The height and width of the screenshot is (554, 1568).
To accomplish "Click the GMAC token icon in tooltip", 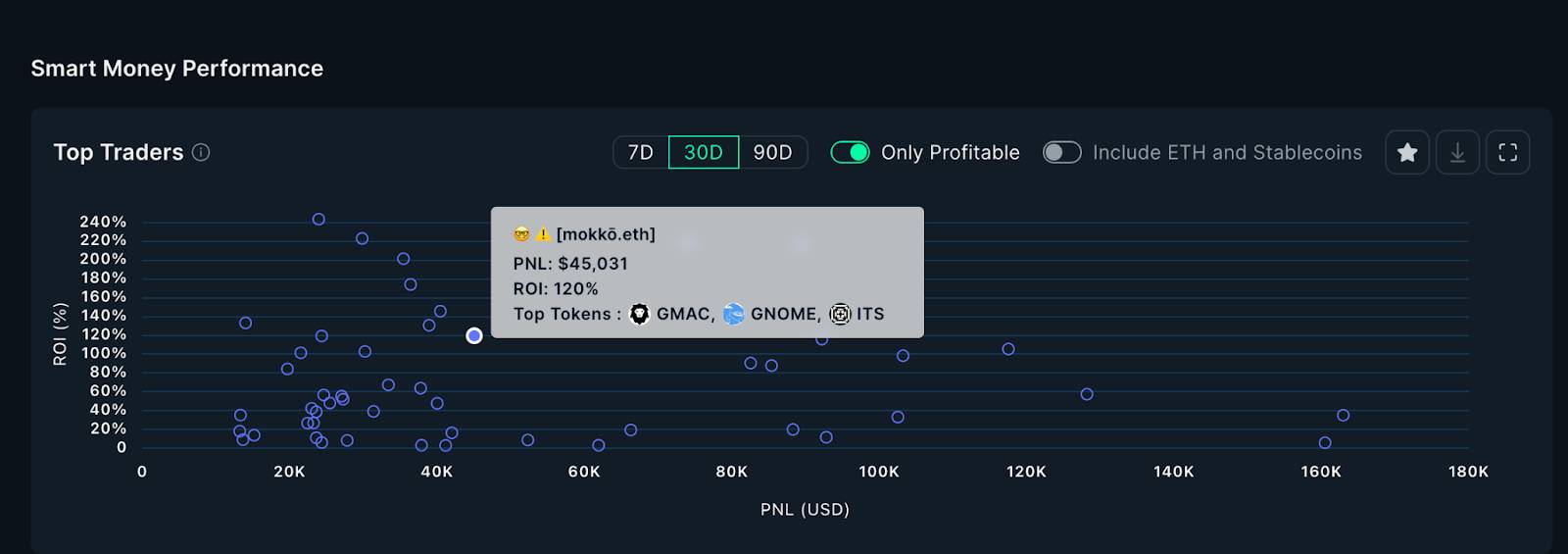I will coord(640,314).
